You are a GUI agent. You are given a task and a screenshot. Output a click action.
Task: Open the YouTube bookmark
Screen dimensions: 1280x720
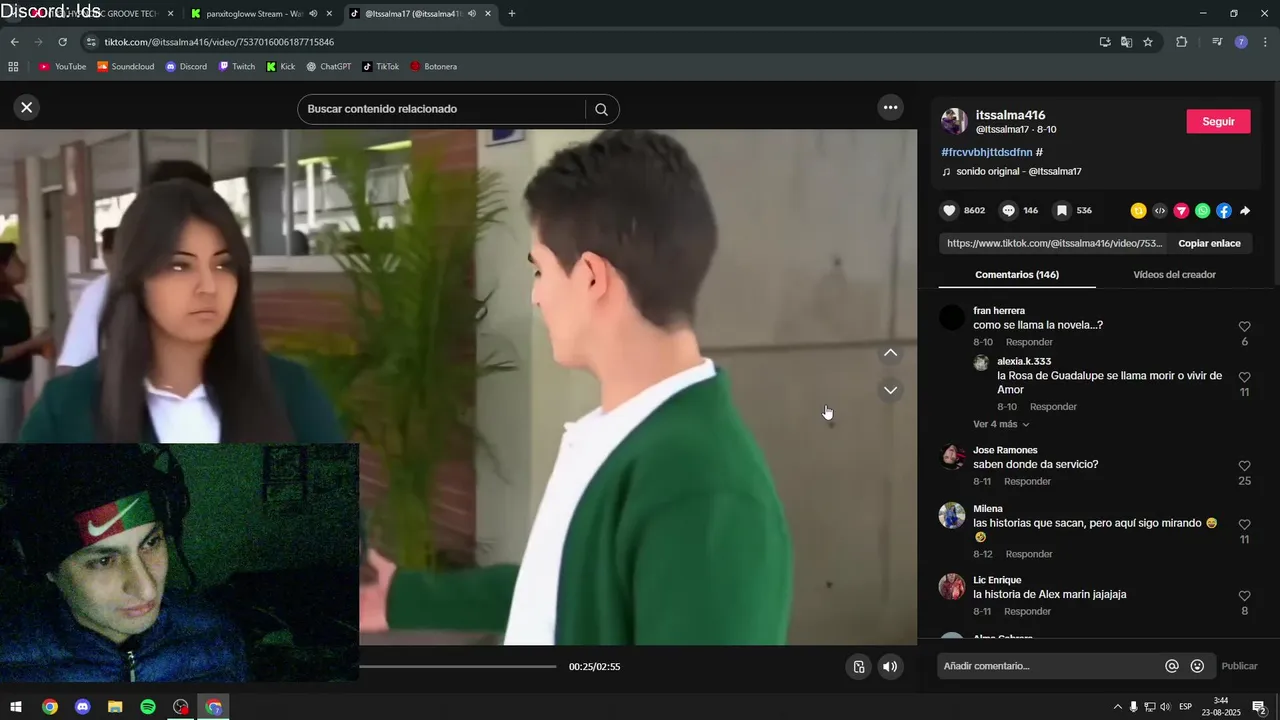pyautogui.click(x=62, y=66)
